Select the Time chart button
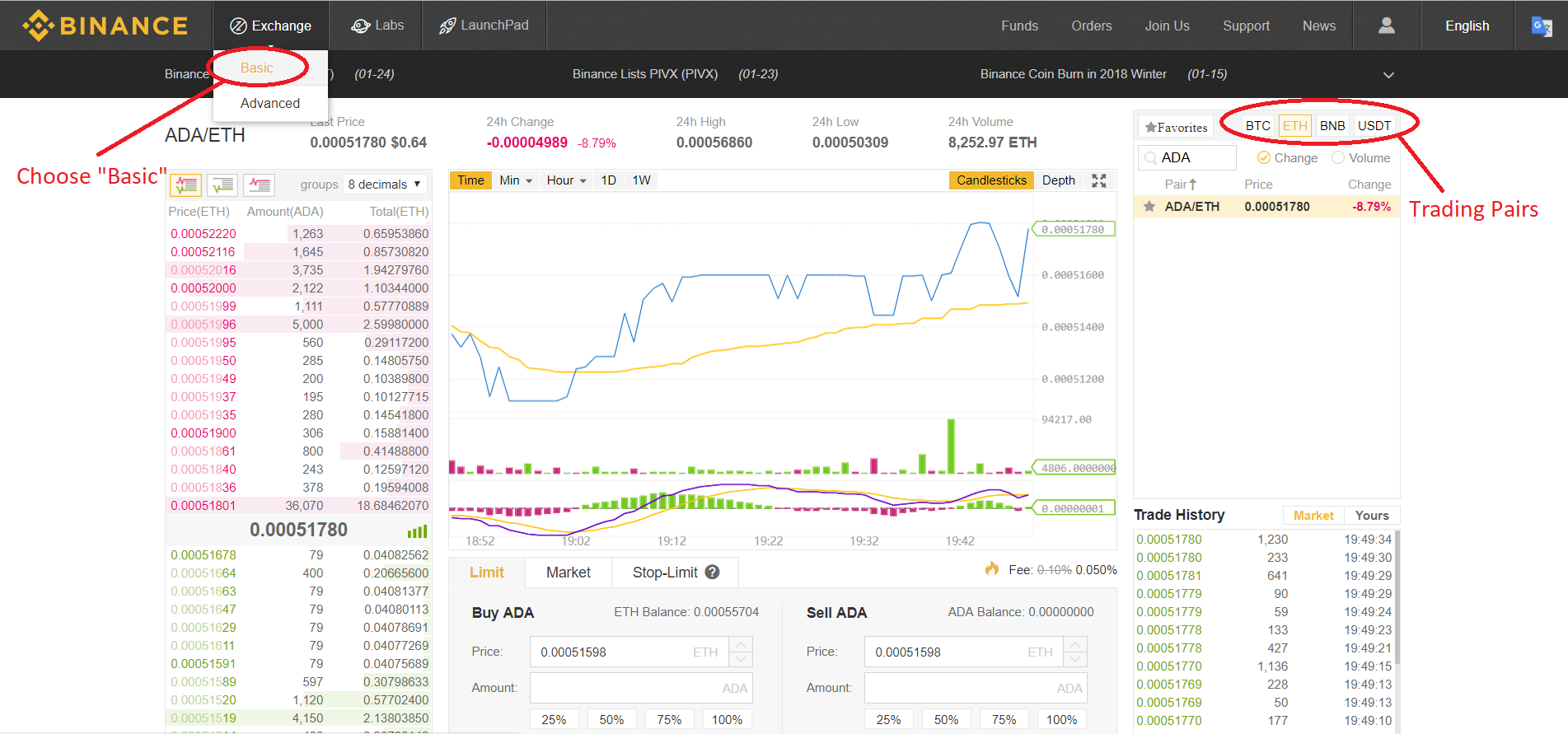The height and width of the screenshot is (734, 1568). tap(470, 180)
